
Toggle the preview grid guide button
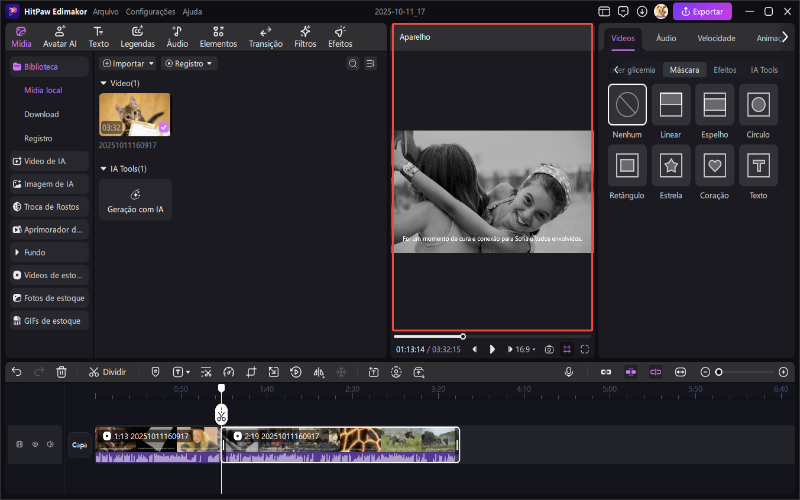click(567, 349)
